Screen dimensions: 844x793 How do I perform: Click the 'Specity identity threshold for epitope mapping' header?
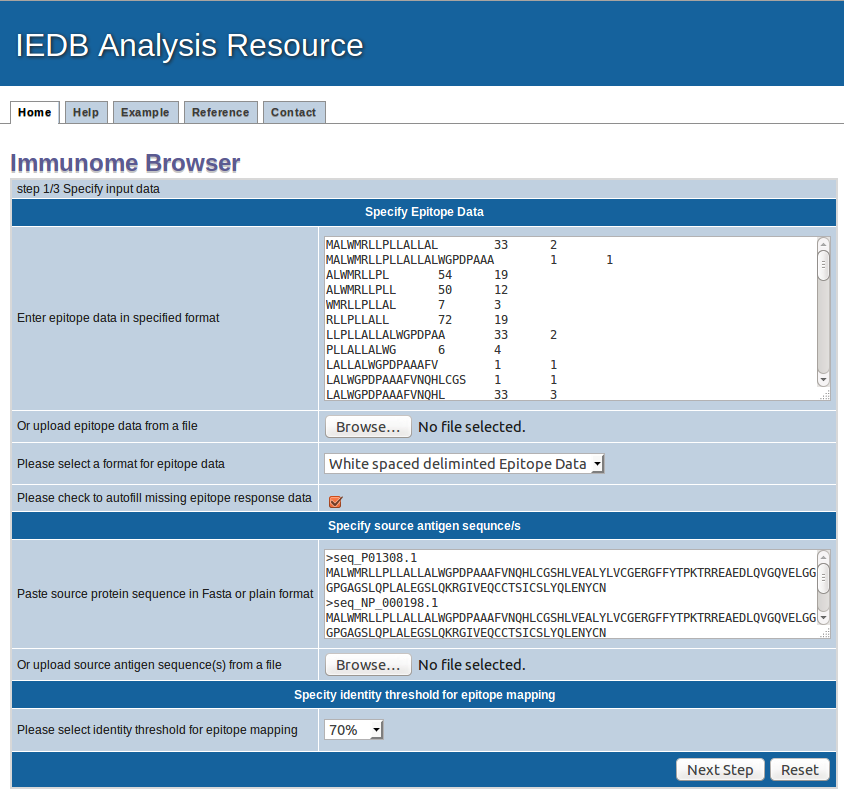tap(424, 695)
